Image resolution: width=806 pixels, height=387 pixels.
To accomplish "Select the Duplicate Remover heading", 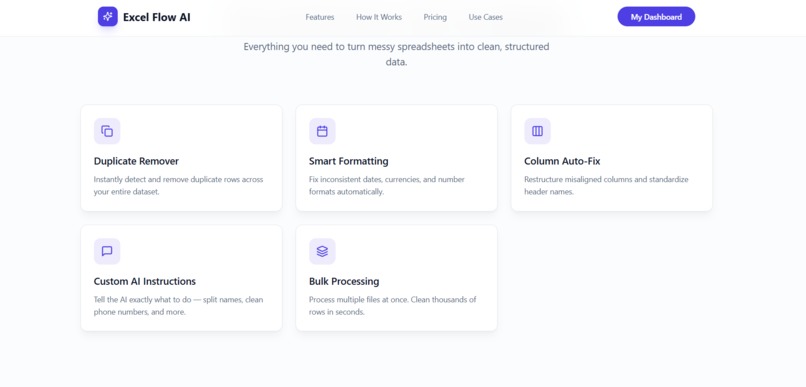I will click(x=136, y=161).
